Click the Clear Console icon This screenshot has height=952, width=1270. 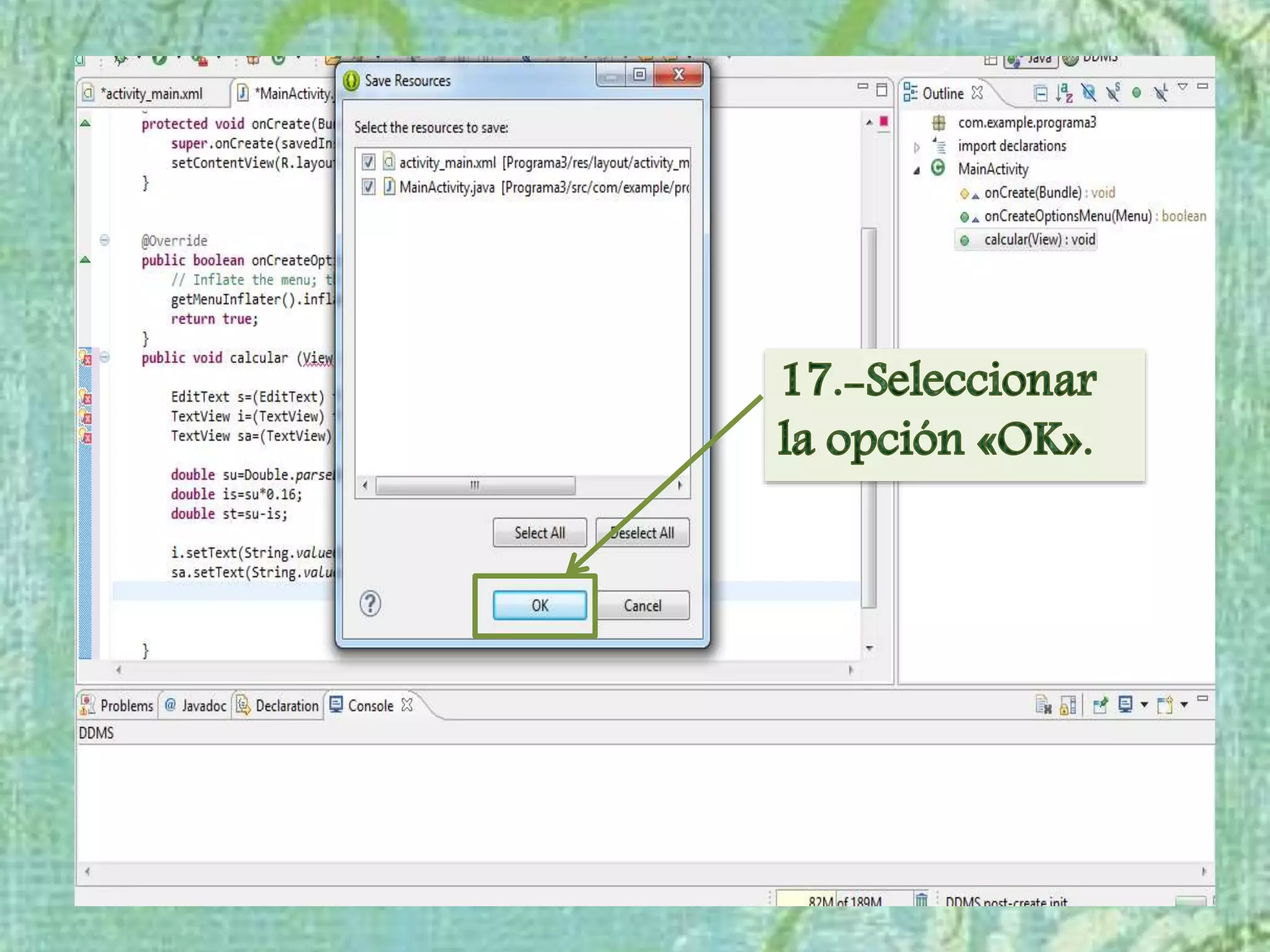1043,705
